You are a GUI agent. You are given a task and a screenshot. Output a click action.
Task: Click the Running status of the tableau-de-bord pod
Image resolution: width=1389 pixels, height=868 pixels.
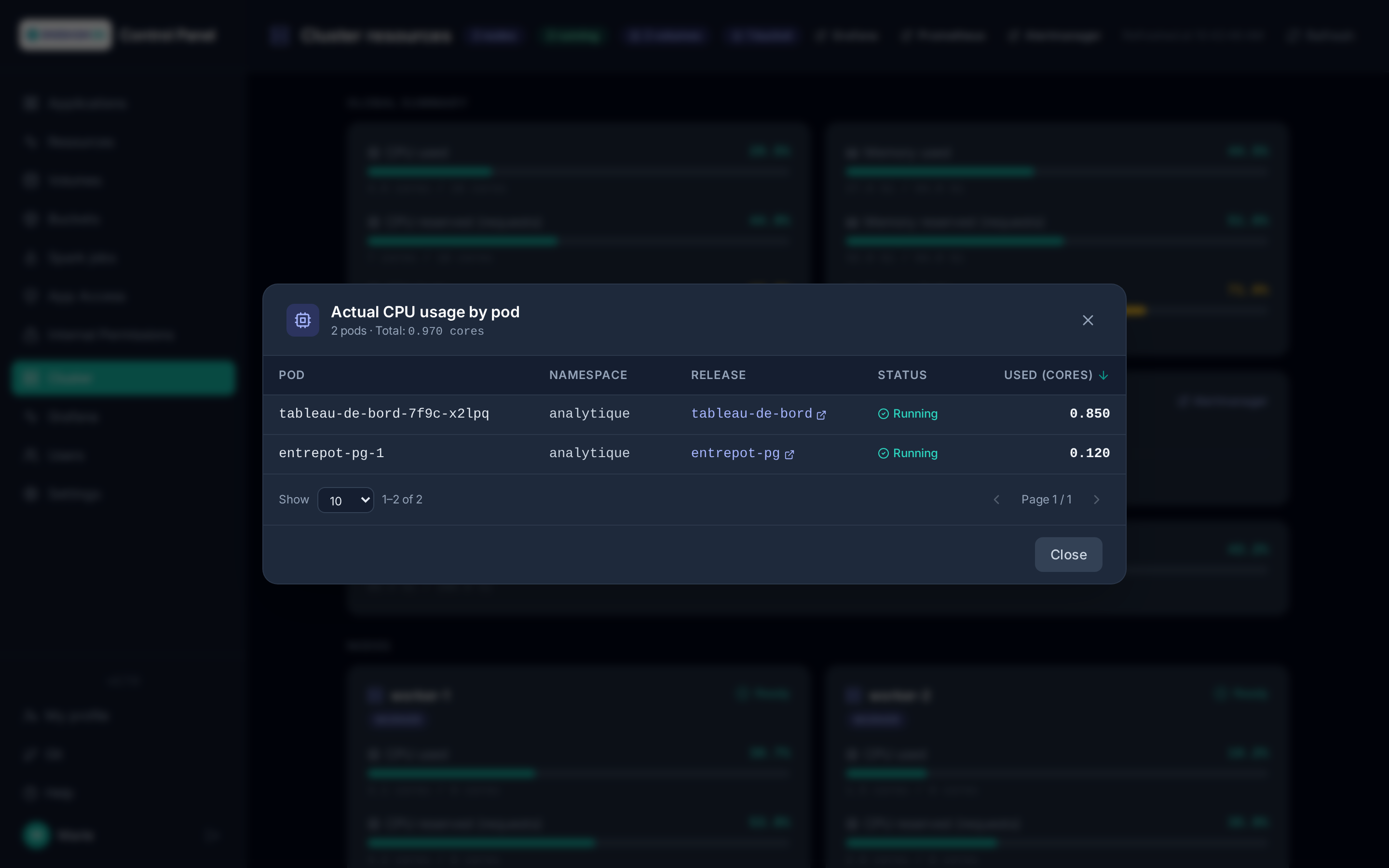pos(908,413)
